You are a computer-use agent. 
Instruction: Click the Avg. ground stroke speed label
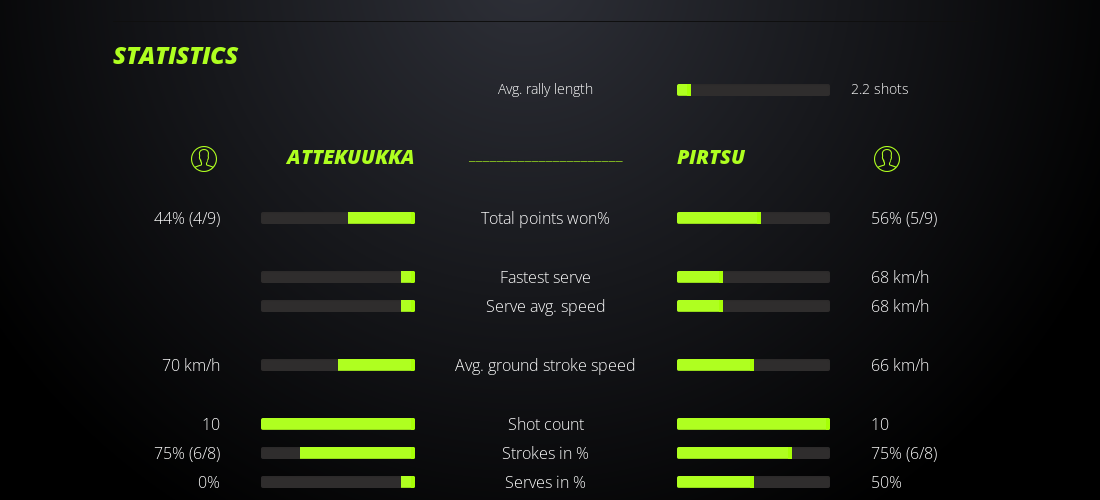[x=545, y=365]
